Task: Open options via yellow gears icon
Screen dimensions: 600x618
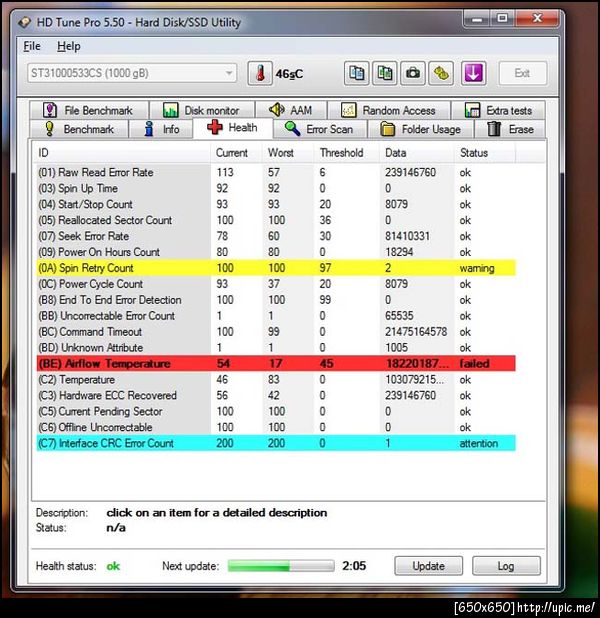Action: [441, 73]
